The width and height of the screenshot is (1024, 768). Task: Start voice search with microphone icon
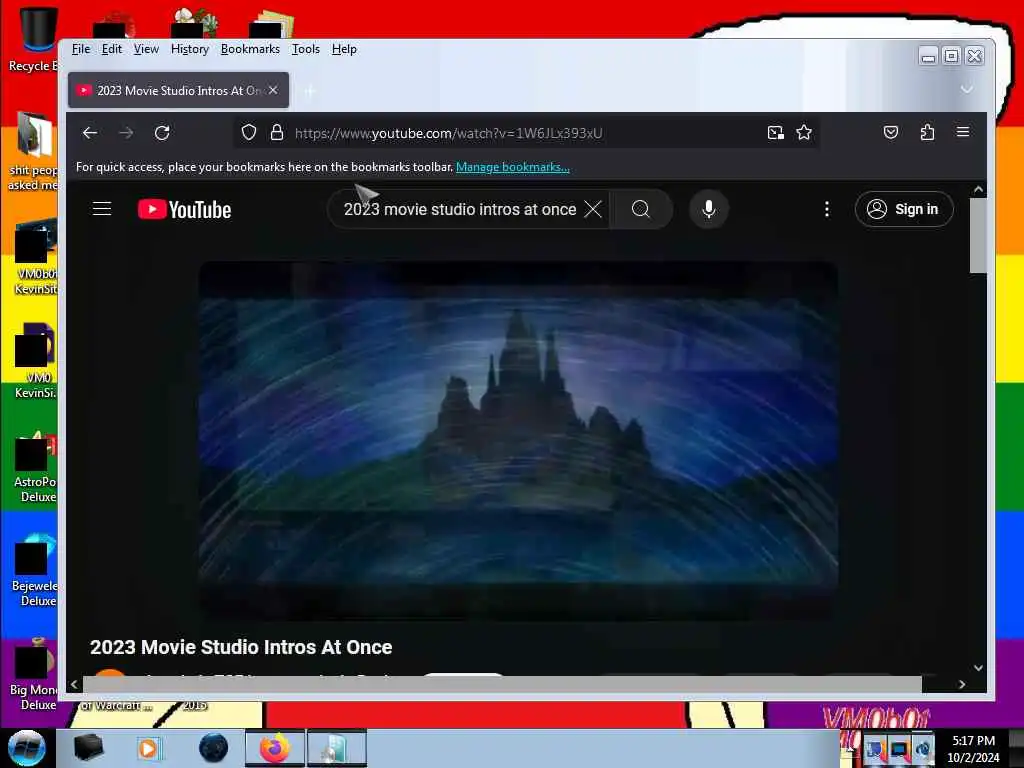[x=709, y=209]
